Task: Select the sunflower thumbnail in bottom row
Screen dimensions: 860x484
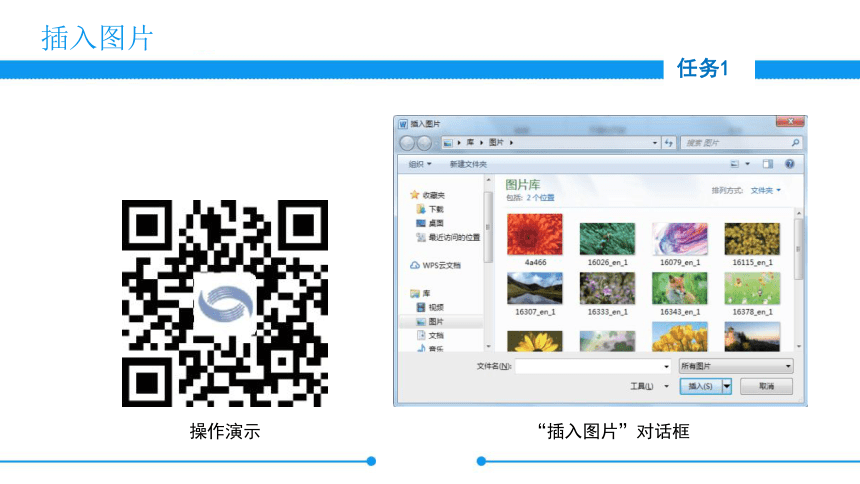Action: coord(535,341)
